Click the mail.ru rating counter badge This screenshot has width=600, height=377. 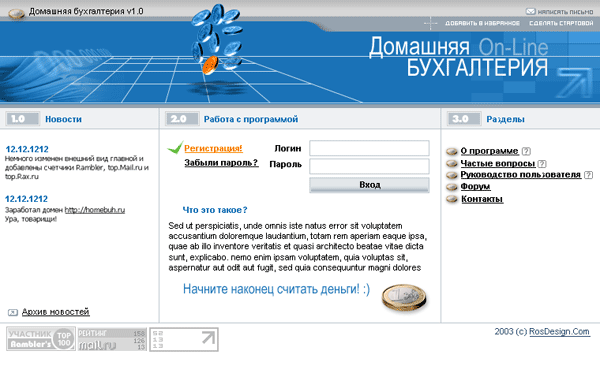[112, 339]
